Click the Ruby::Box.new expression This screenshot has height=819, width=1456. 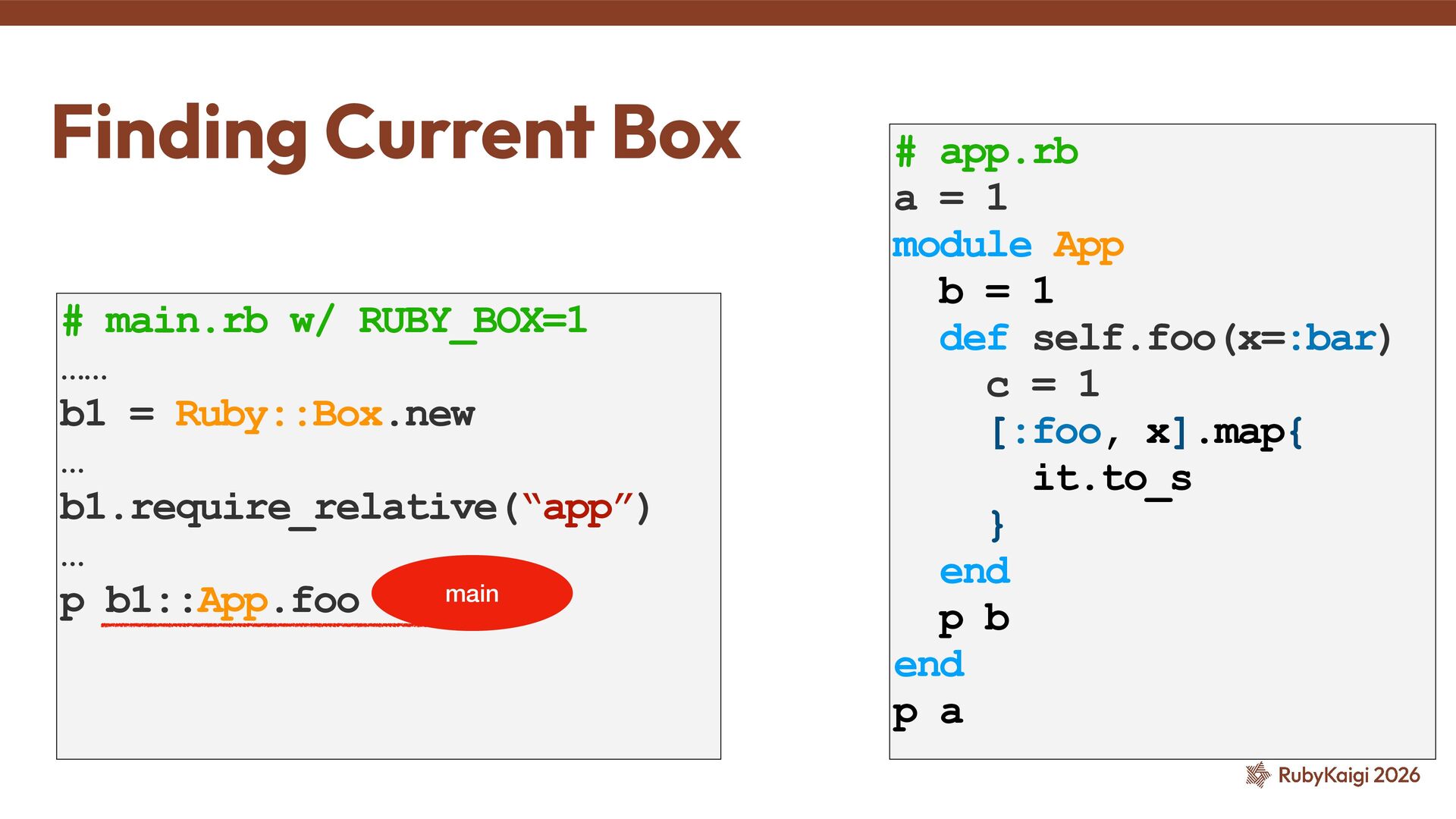click(x=325, y=415)
